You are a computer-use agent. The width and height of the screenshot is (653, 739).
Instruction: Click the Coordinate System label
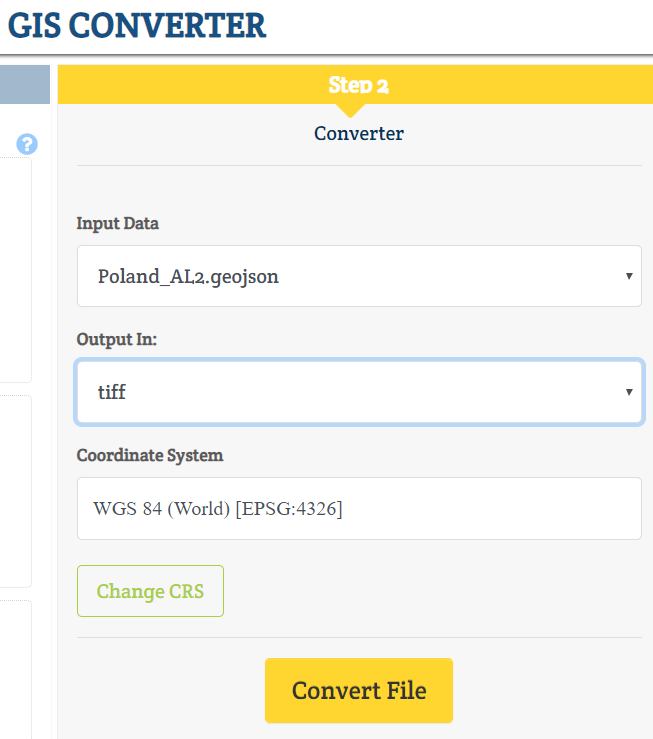(150, 455)
